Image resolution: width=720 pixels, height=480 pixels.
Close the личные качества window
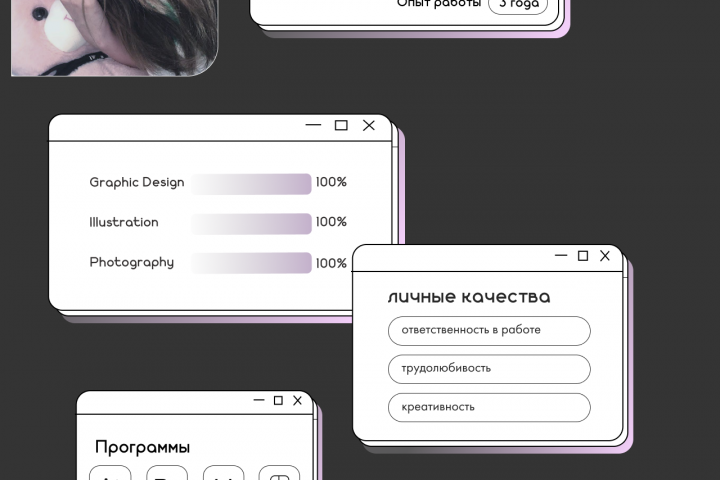coord(605,256)
